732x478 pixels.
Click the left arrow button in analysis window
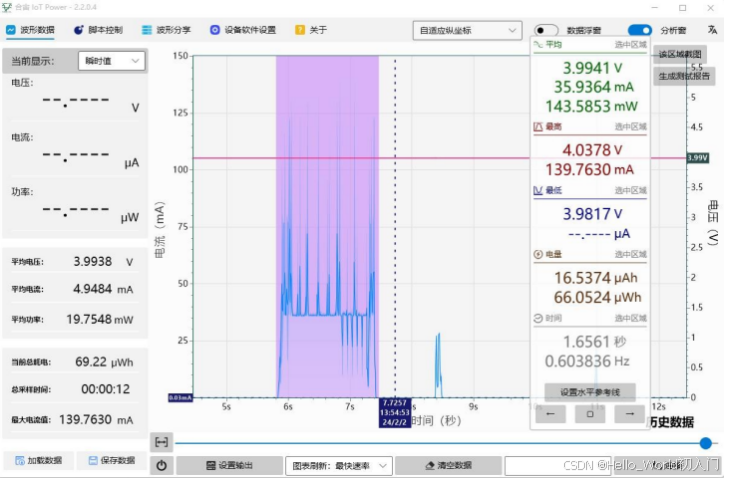pyautogui.click(x=550, y=414)
